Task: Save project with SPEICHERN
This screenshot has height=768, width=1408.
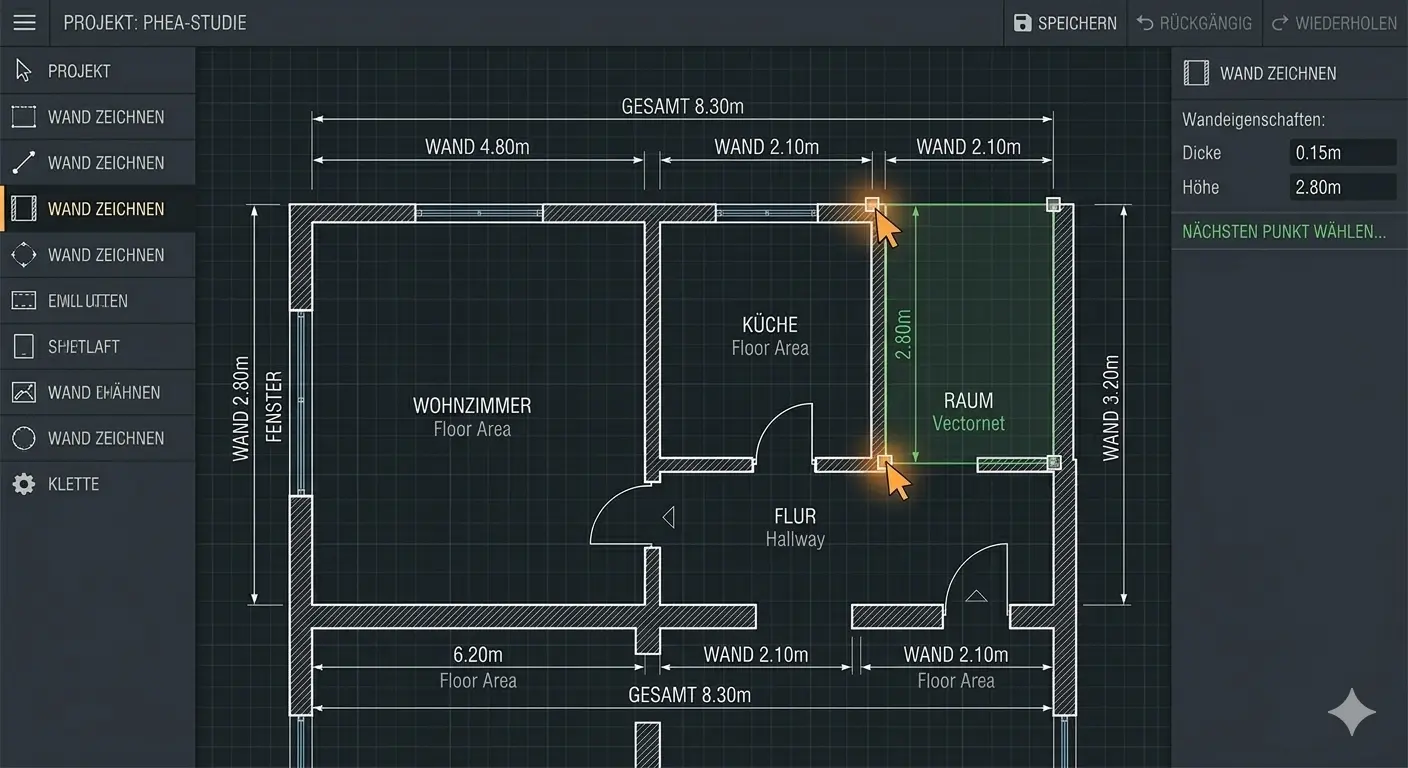Action: point(1065,23)
